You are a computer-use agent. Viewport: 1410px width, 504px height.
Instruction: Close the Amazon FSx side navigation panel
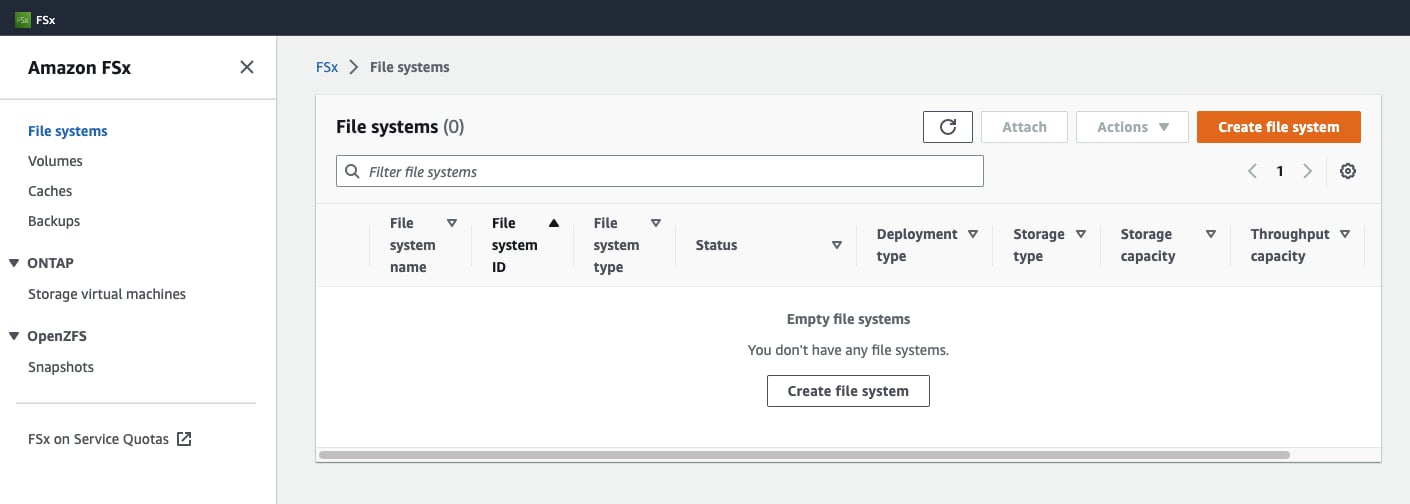coord(247,67)
